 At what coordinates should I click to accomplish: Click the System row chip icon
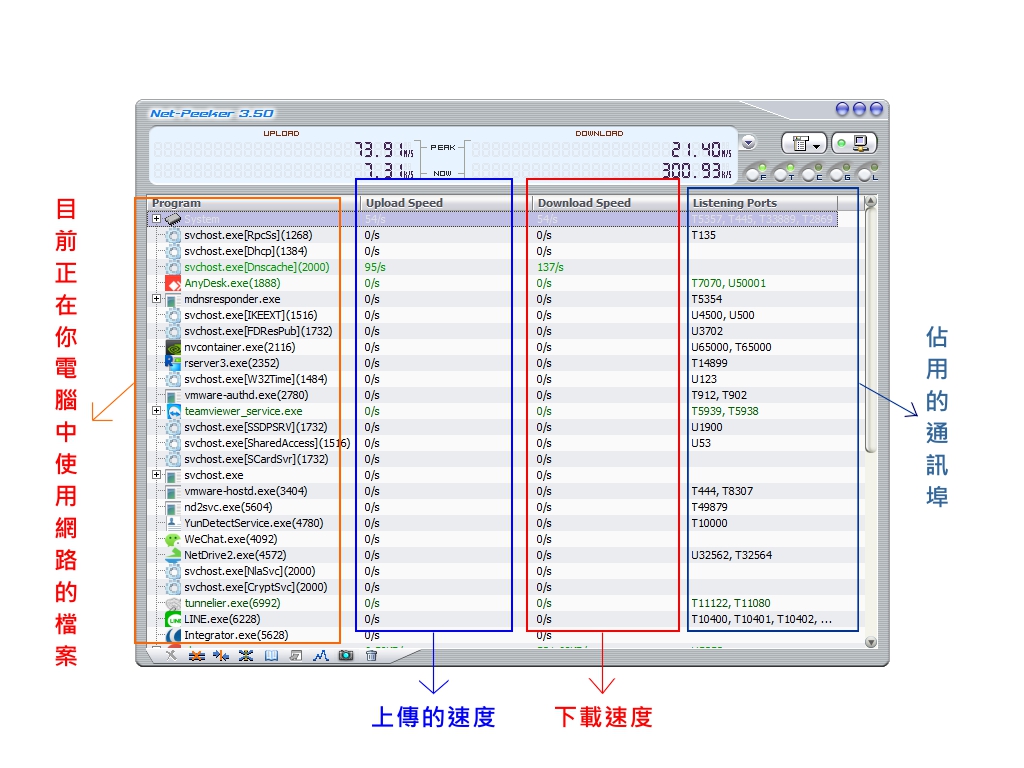click(173, 219)
